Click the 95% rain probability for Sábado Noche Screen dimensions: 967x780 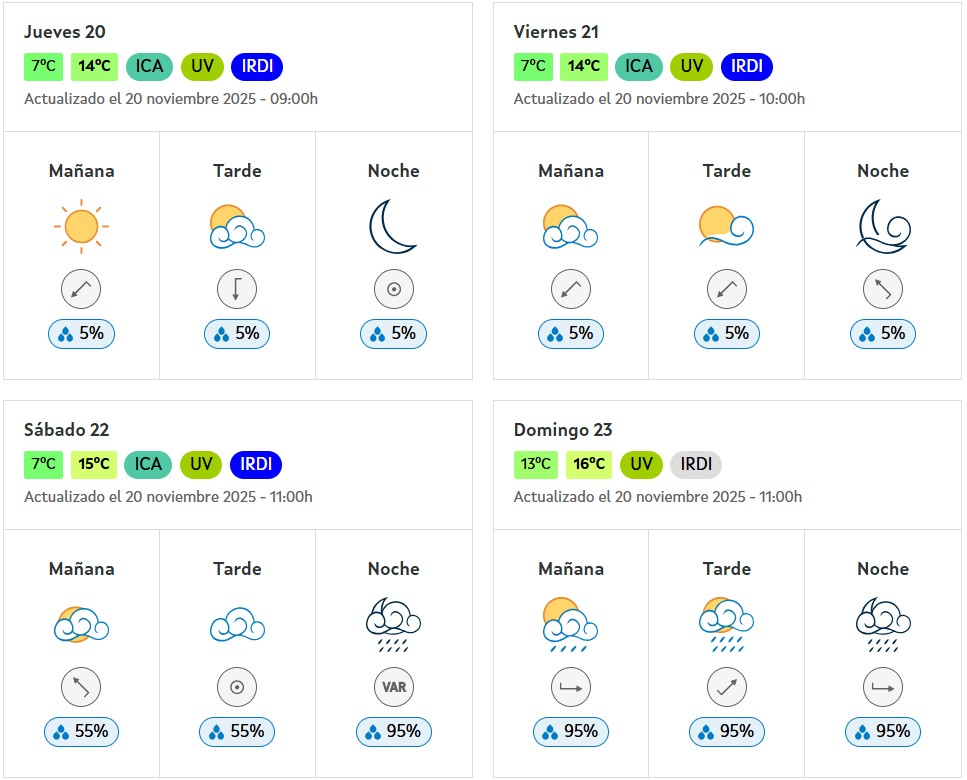pyautogui.click(x=393, y=732)
